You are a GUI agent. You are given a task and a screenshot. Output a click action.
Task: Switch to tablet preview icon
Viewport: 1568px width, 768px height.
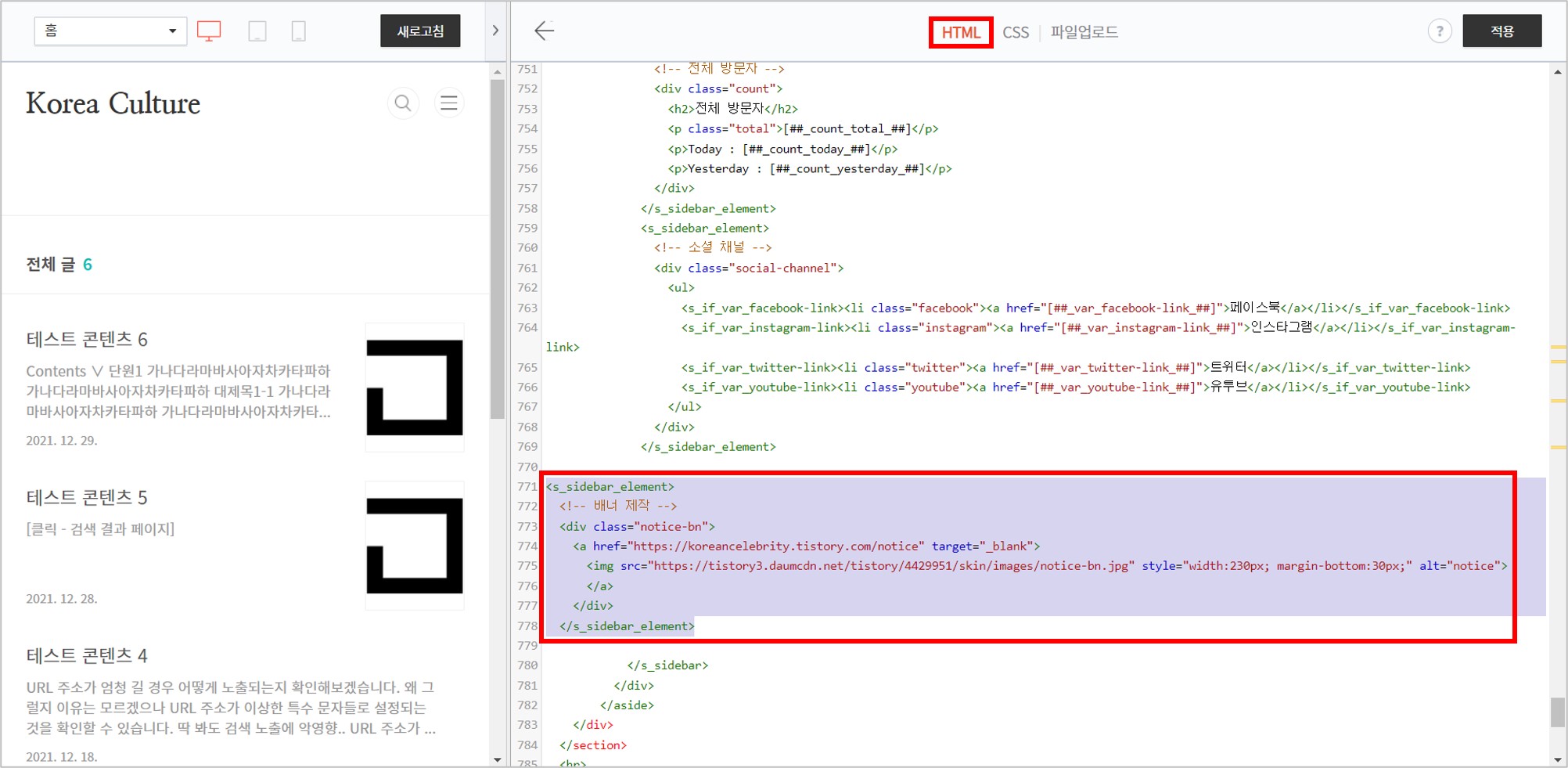pos(257,31)
